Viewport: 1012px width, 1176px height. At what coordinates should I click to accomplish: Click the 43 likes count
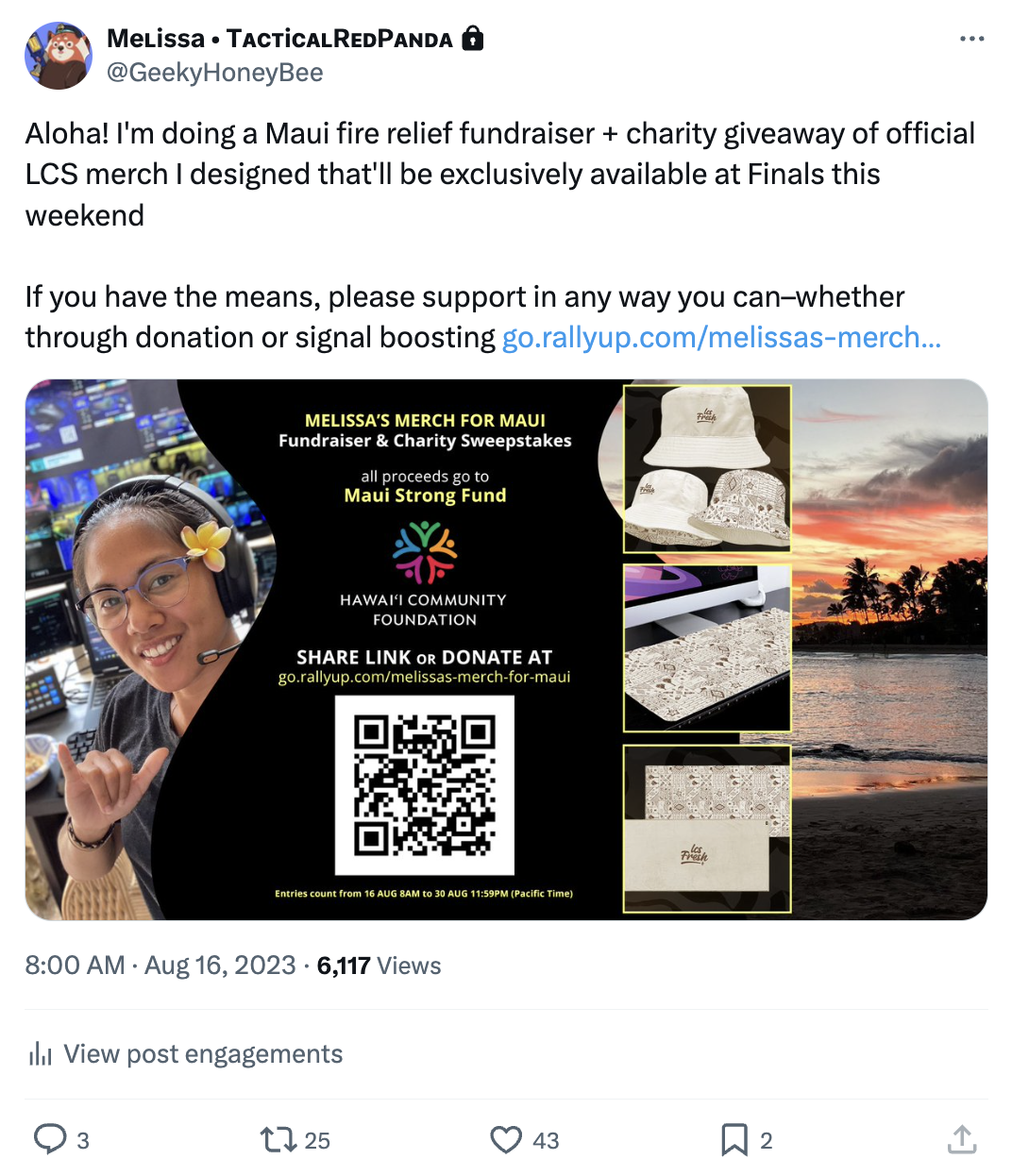pyautogui.click(x=546, y=1140)
